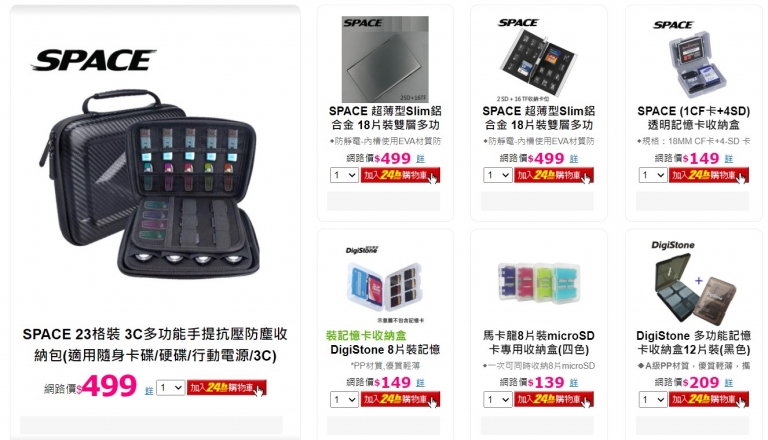
Task: Open quantity dropdown for 馬卡龍 $139 item
Action: click(x=498, y=399)
